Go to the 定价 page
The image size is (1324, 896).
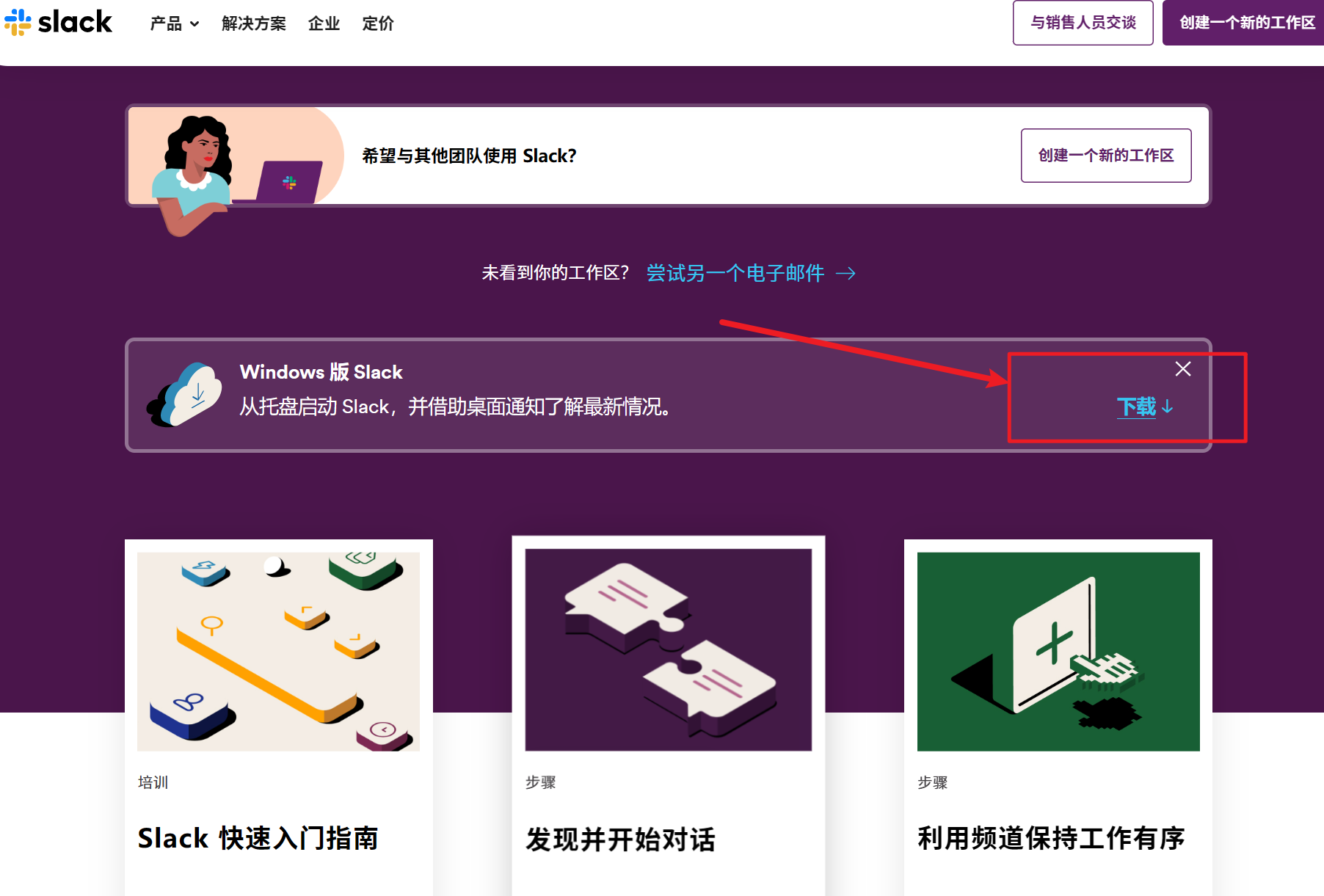(378, 23)
